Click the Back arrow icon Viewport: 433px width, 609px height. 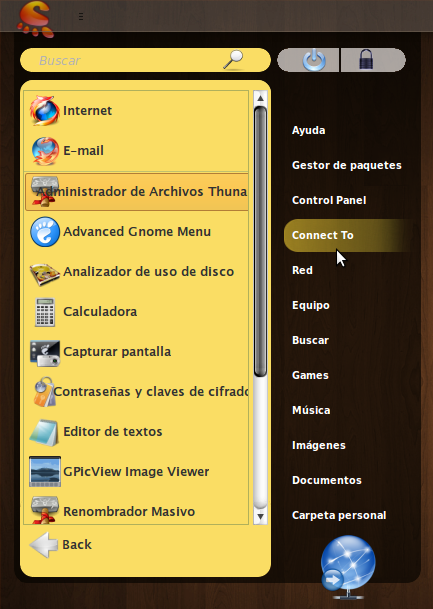(43, 545)
